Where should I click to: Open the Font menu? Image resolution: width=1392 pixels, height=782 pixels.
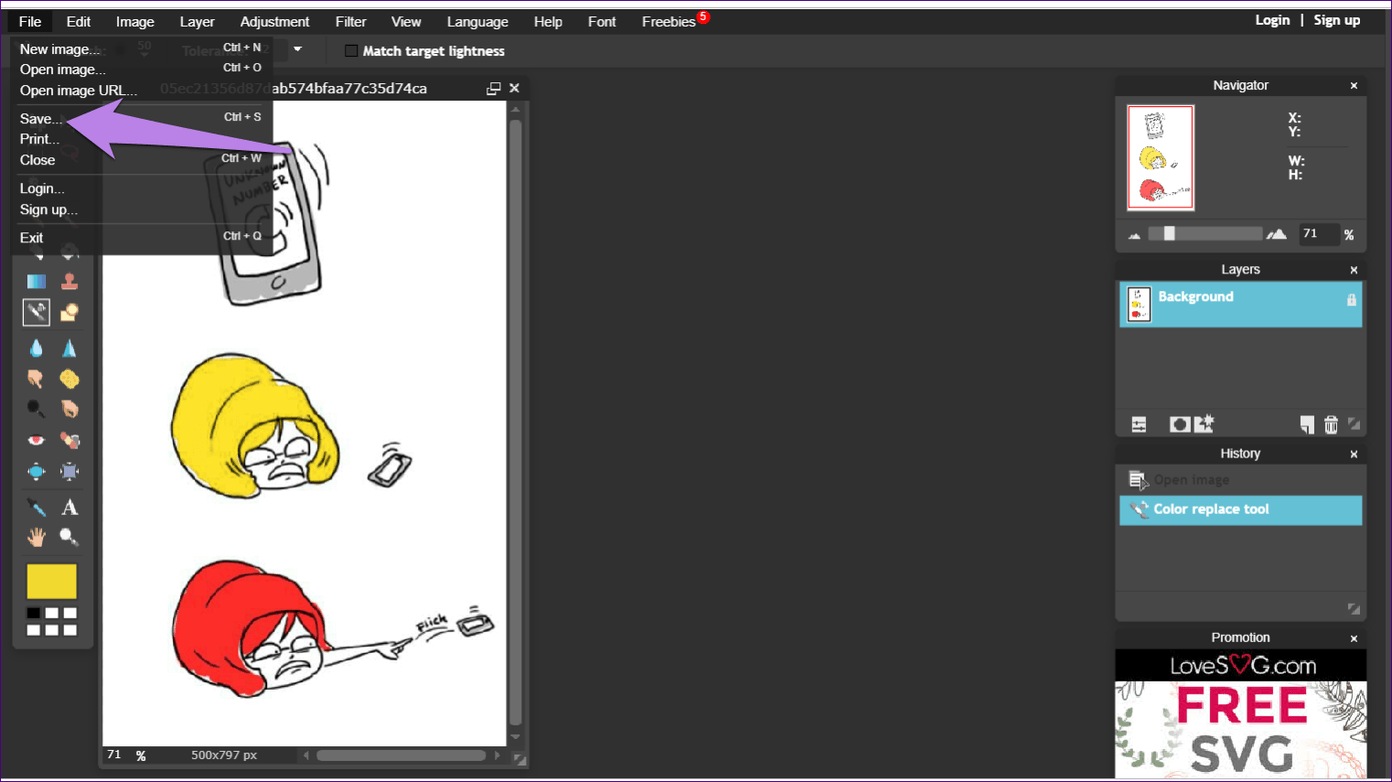point(602,21)
